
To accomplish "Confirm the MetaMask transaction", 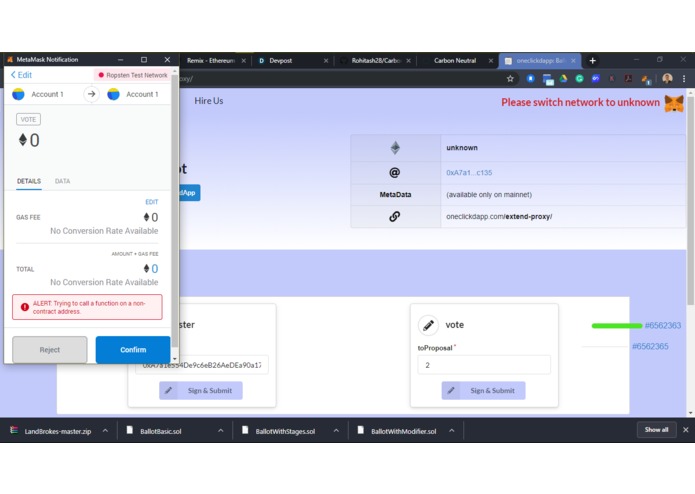I will coord(133,350).
